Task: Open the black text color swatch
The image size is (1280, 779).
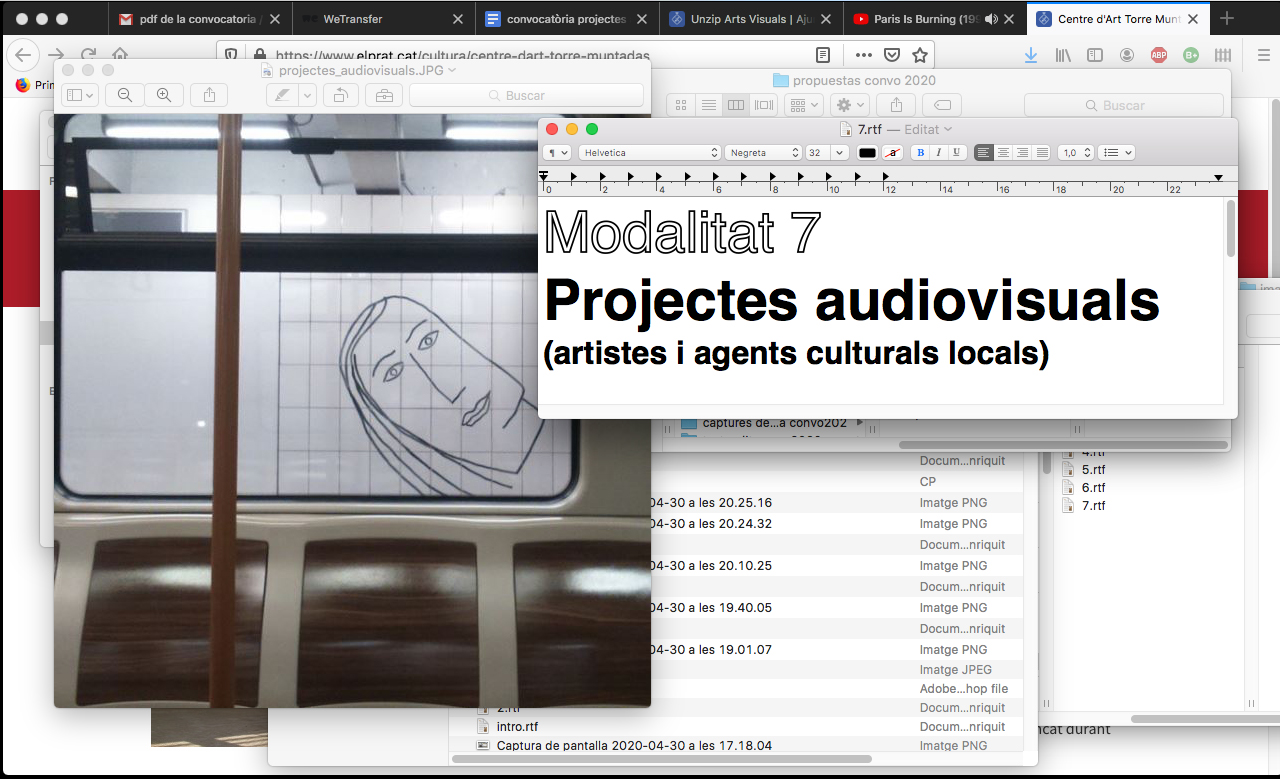Action: point(867,153)
